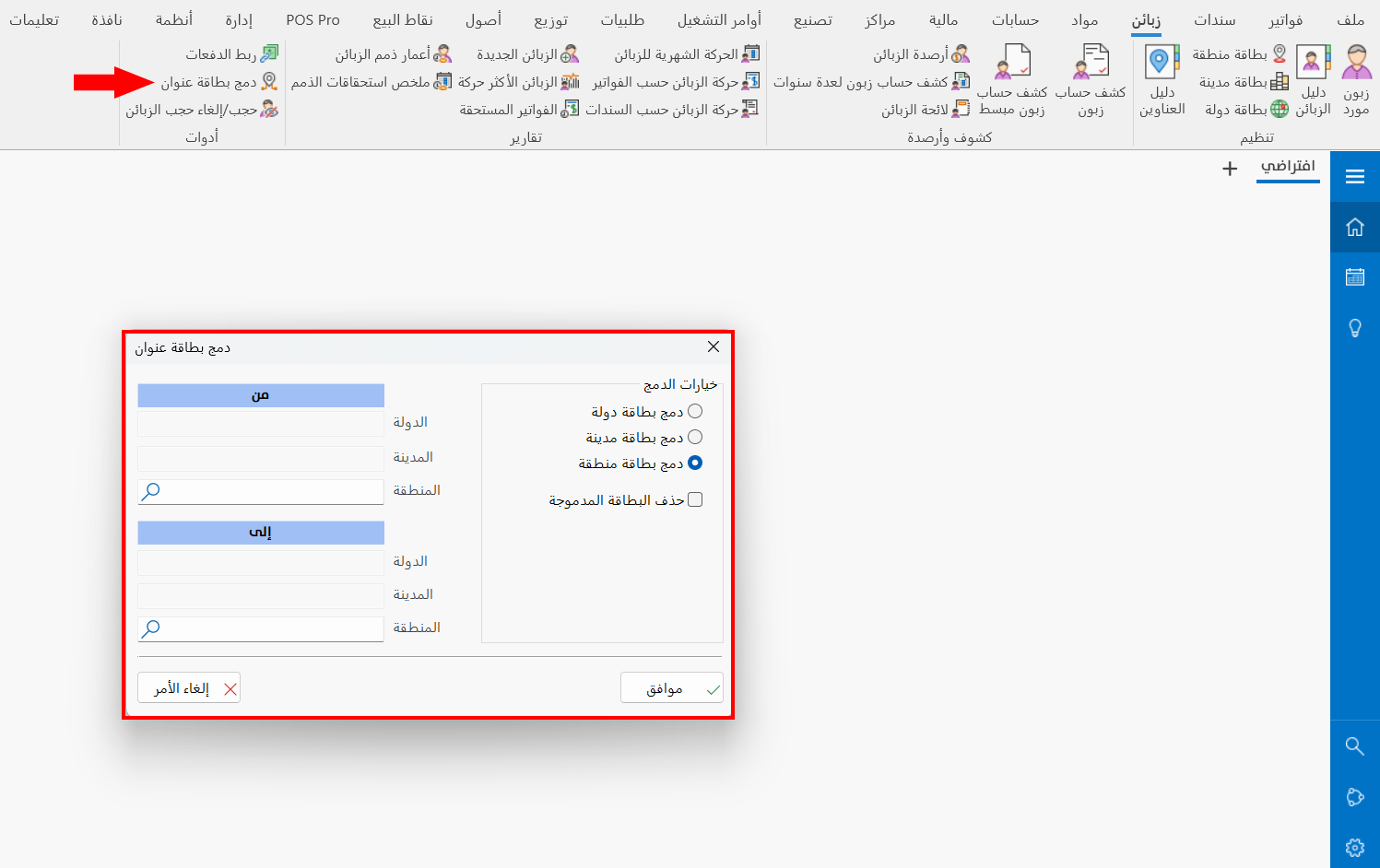
Task: Open المنطقة lookup under the من section
Action: pos(150,491)
